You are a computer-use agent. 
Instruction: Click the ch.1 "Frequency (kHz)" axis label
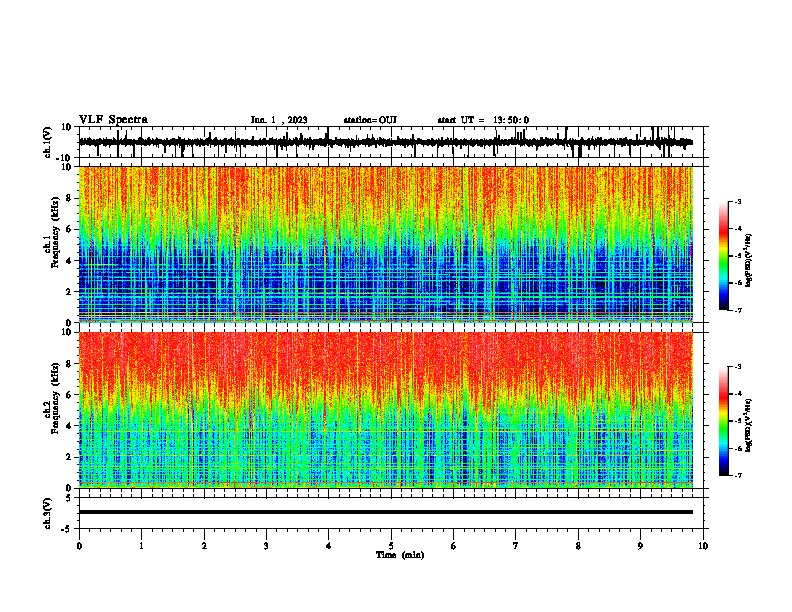(x=56, y=233)
